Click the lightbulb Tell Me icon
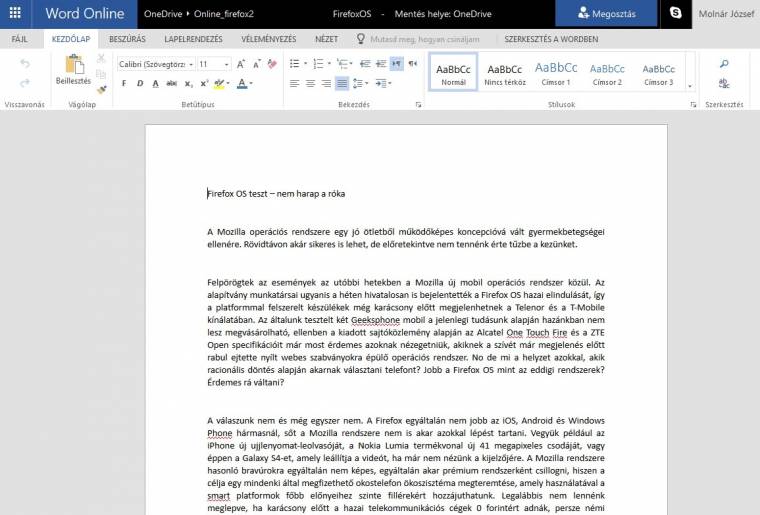Screen dimensions: 760x515 click(x=361, y=39)
